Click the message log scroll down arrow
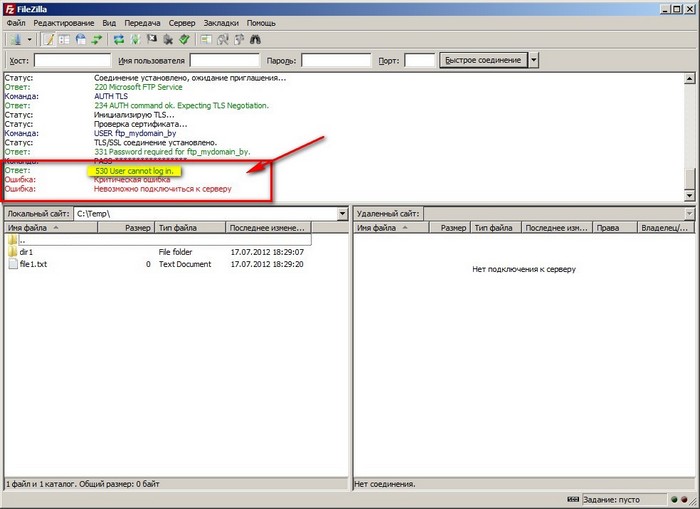The height and width of the screenshot is (509, 700). tap(690, 195)
